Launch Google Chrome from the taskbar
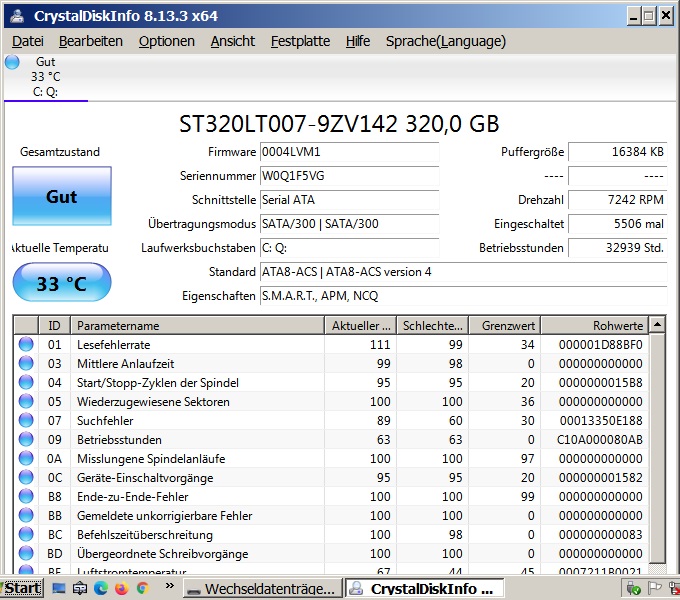 click(x=143, y=588)
